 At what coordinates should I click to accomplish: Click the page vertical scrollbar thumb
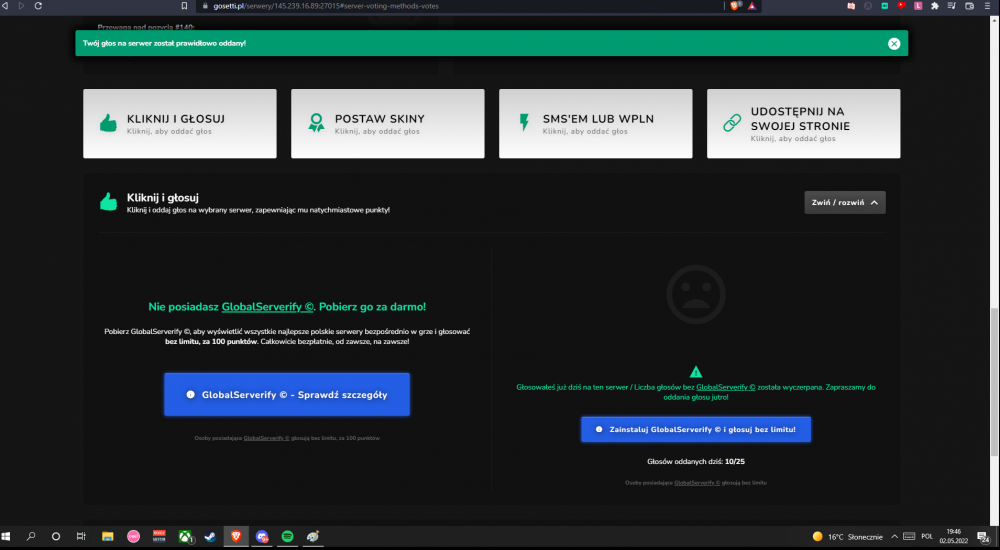(x=994, y=381)
